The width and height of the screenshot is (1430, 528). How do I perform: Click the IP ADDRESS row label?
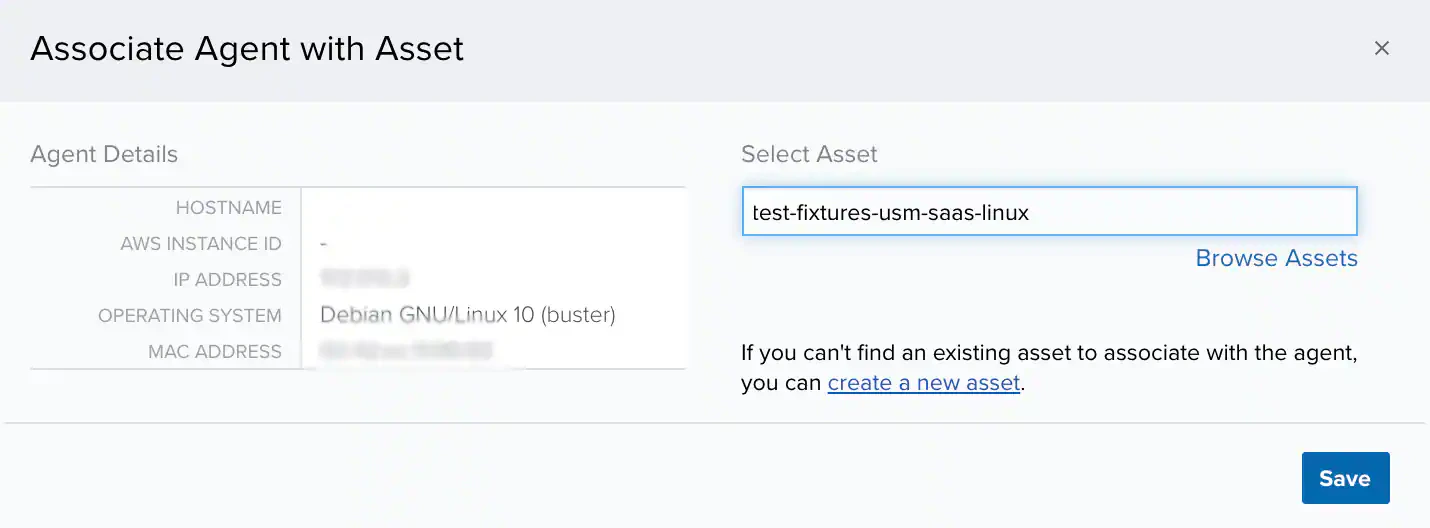tap(227, 280)
